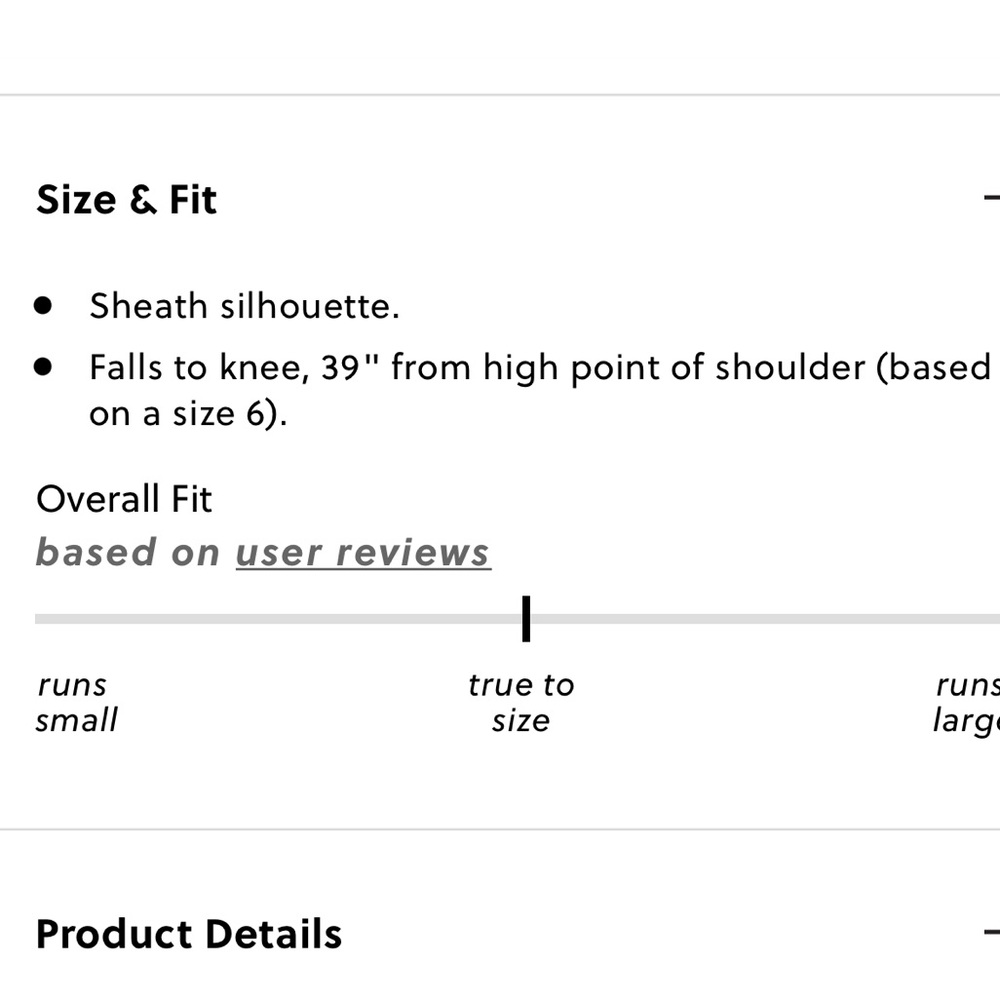The width and height of the screenshot is (1000, 1000).
Task: Click bullet dot beside Sheath silhouette
Action: tap(43, 305)
